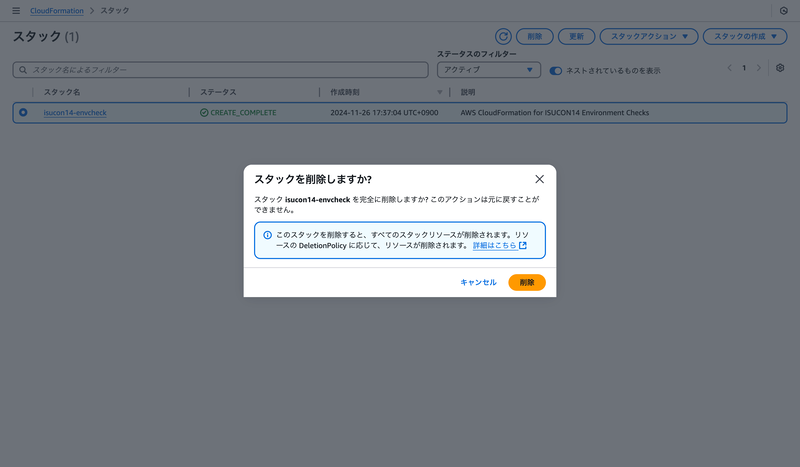Click the magnifier icon in the filter box
Image resolution: width=800 pixels, height=467 pixels.
click(x=23, y=70)
